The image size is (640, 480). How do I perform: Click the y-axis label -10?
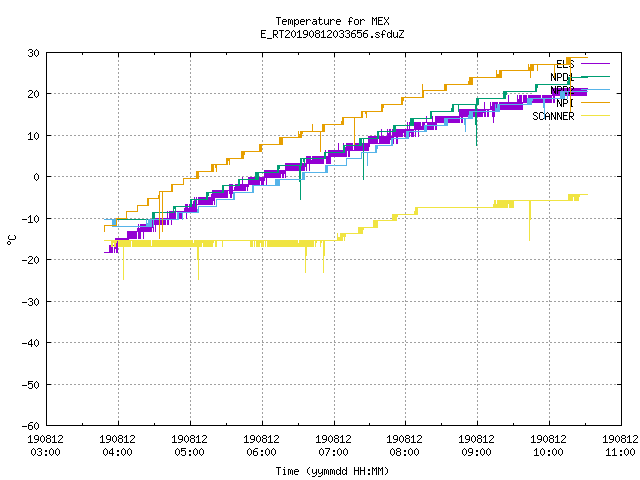31,219
